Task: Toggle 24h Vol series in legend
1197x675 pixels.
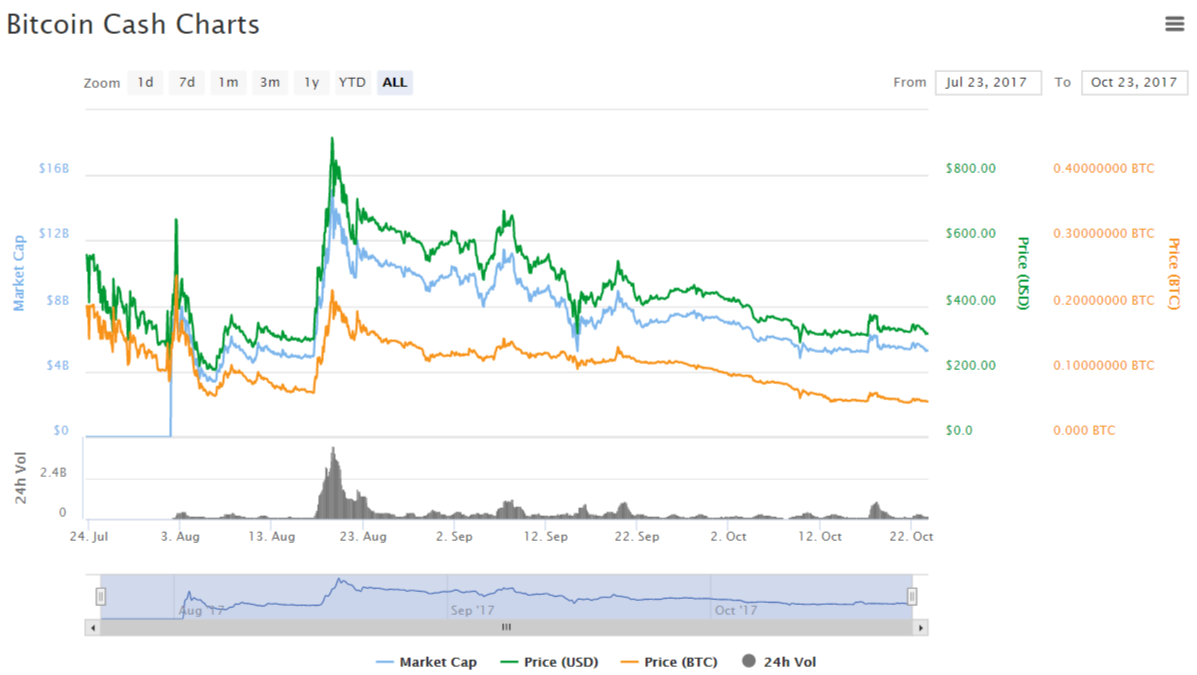Action: 779,662
